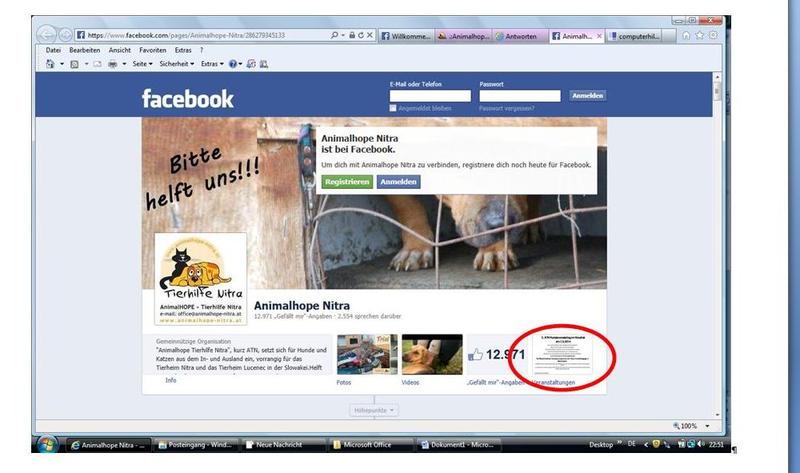This screenshot has width=800, height=473.
Task: Open the zoom level 100% dropdown arrow
Action: [x=707, y=426]
